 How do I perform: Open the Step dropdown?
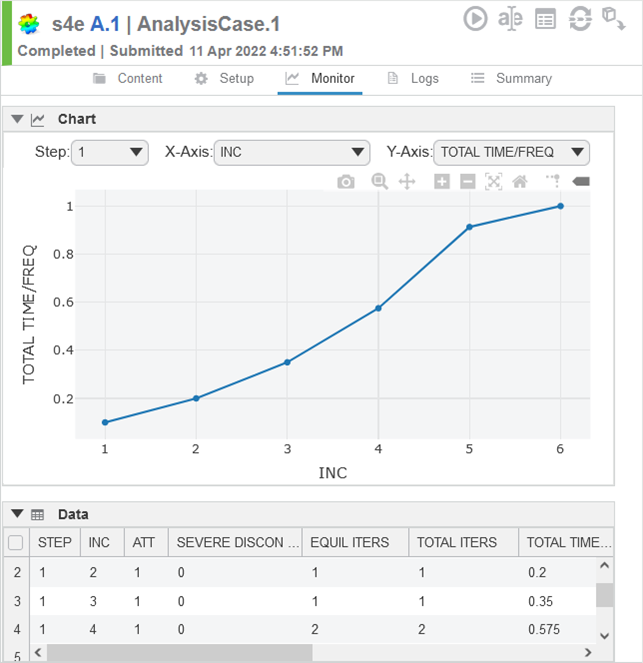(x=110, y=152)
